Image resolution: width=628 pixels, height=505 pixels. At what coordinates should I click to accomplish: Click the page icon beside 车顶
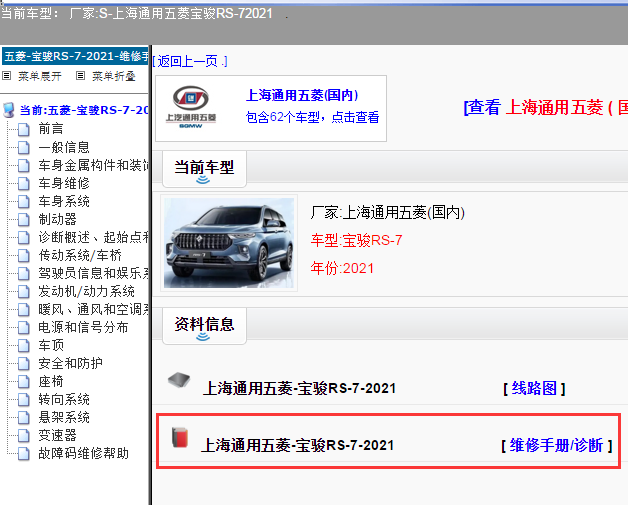pos(24,346)
